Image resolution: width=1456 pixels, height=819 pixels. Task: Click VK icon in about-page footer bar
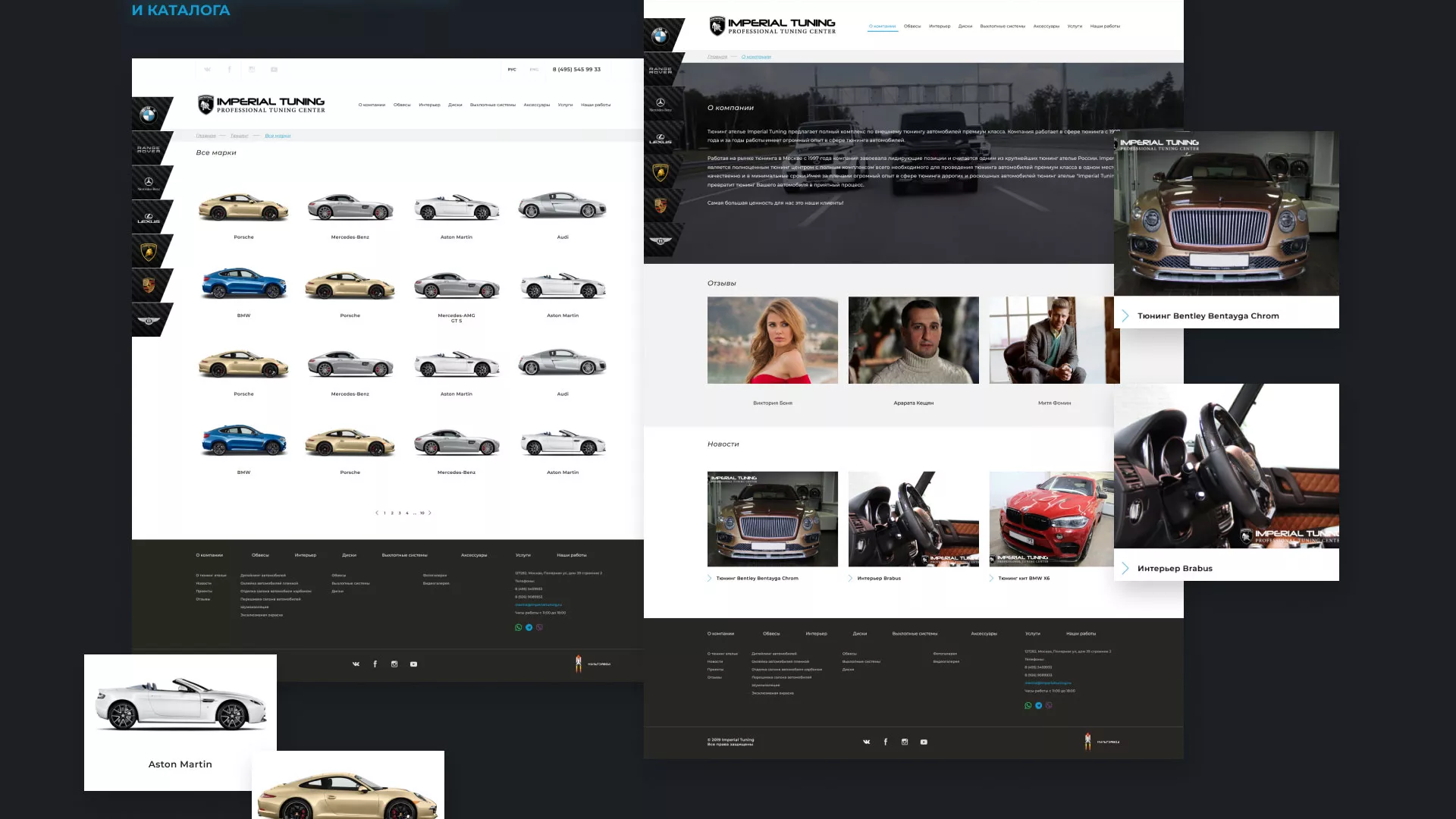tap(866, 742)
